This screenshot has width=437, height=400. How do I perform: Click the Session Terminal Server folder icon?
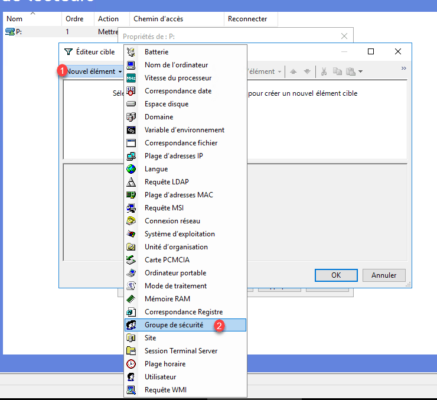click(131, 351)
